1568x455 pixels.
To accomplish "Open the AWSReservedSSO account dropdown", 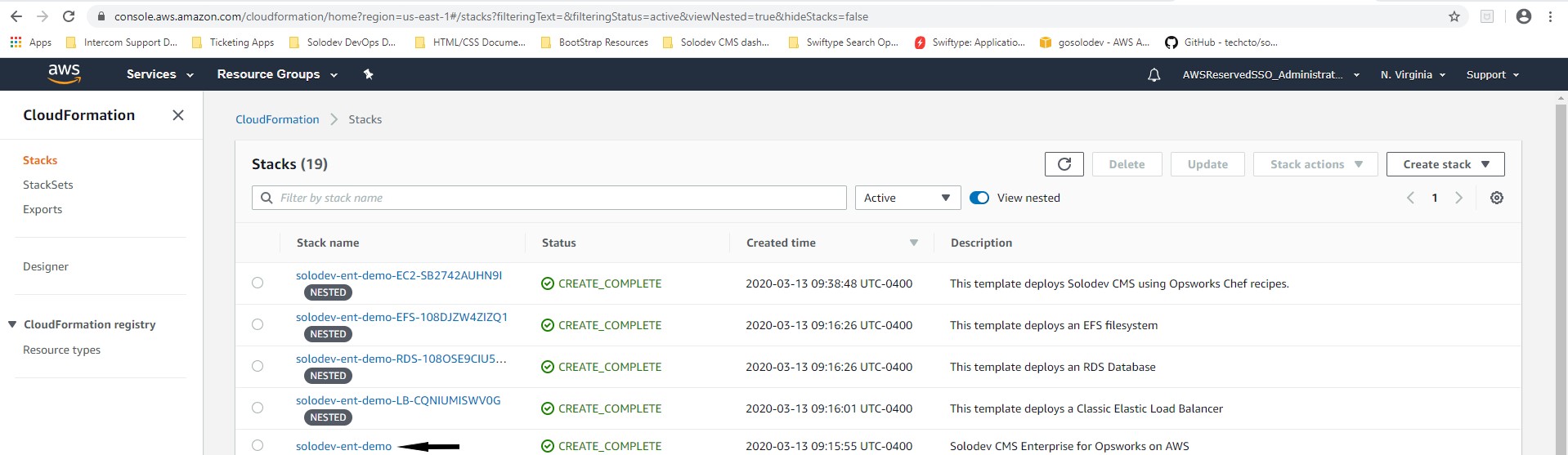I will click(1271, 74).
